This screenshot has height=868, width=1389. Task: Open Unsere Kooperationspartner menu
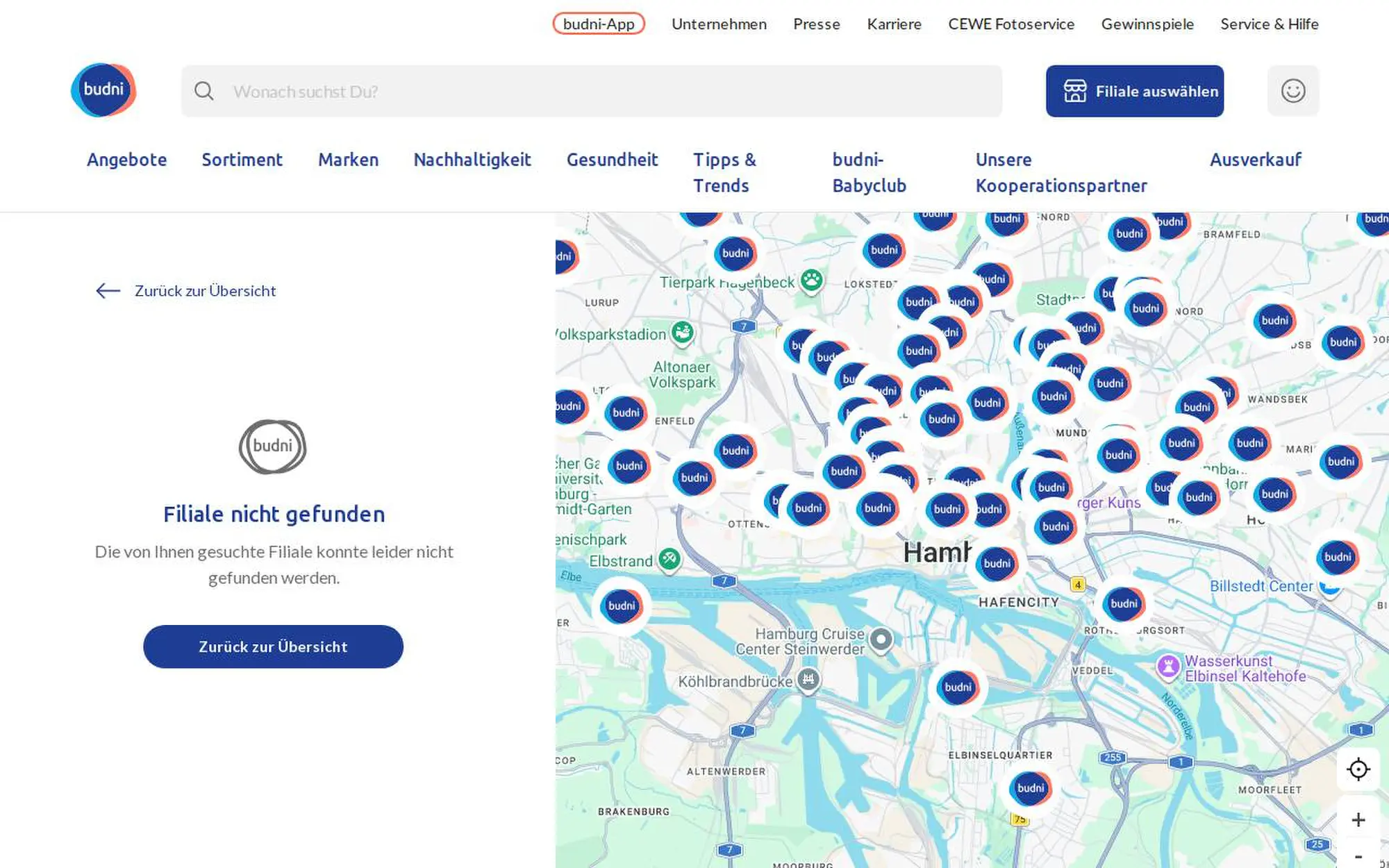coord(1061,173)
